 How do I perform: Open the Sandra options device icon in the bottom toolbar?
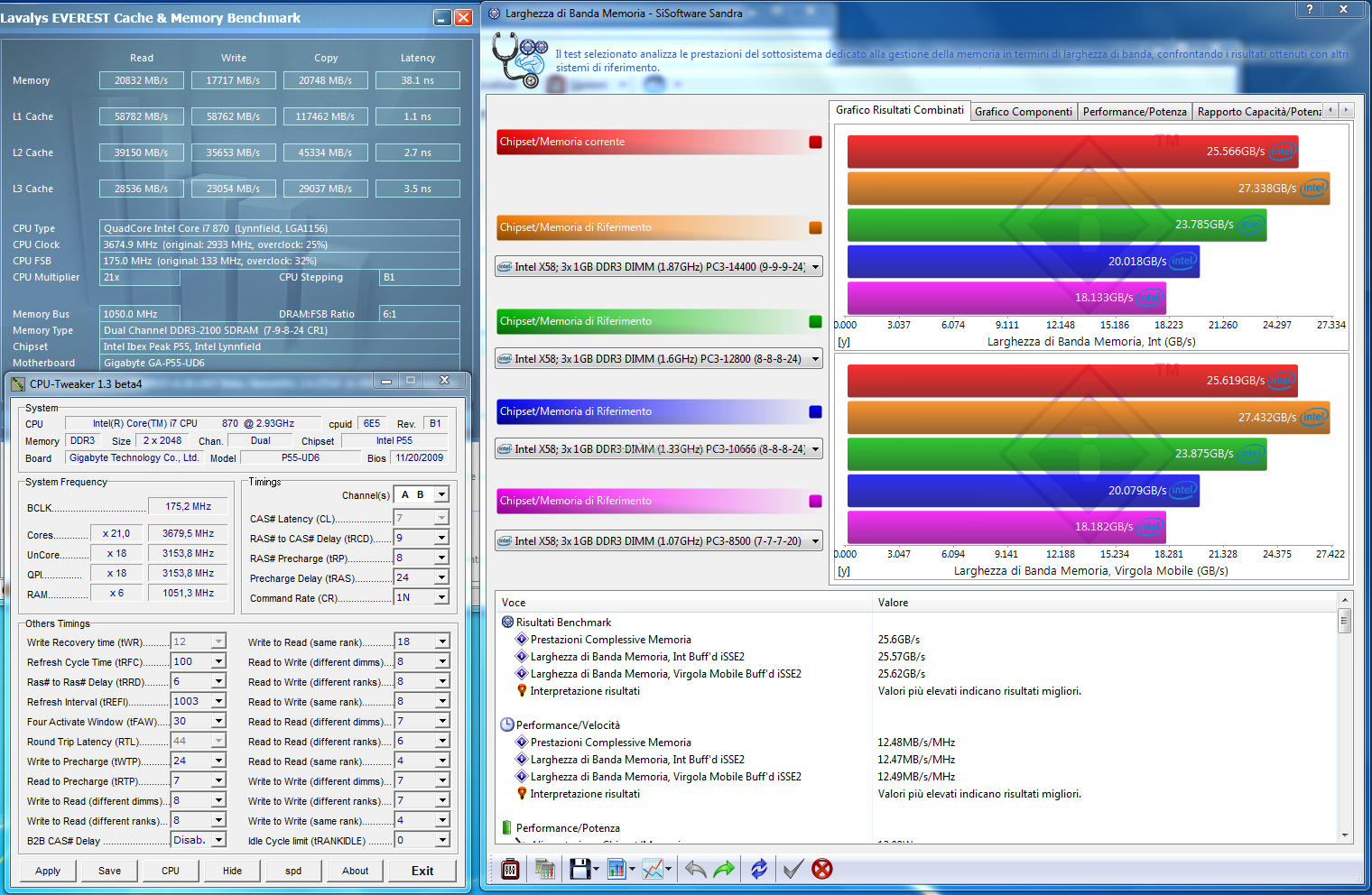pyautogui.click(x=510, y=869)
